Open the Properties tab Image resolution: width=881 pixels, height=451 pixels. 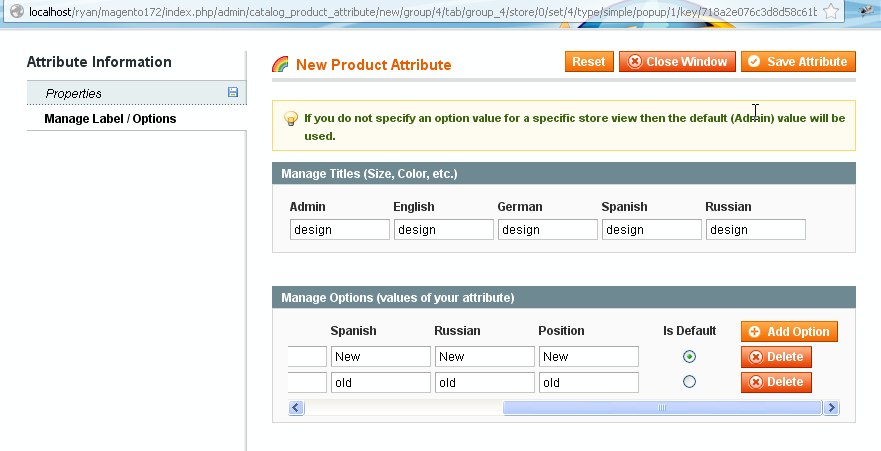click(x=73, y=94)
